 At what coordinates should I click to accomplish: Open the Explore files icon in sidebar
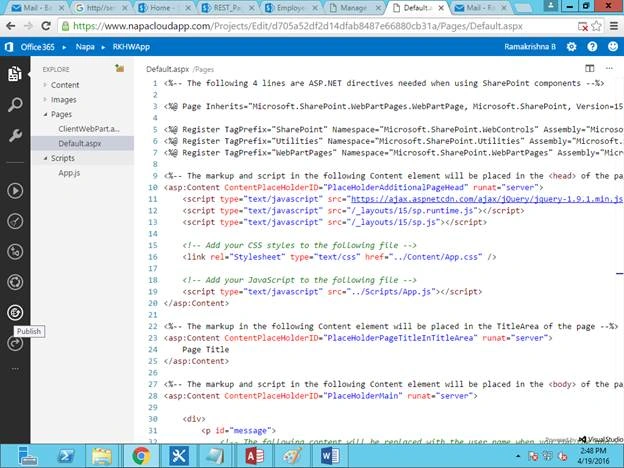pos(15,74)
